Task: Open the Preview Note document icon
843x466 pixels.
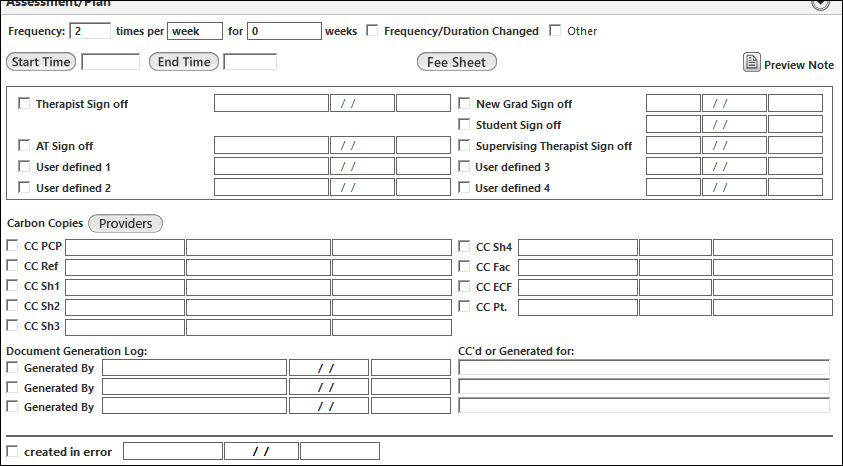Action: pos(752,62)
